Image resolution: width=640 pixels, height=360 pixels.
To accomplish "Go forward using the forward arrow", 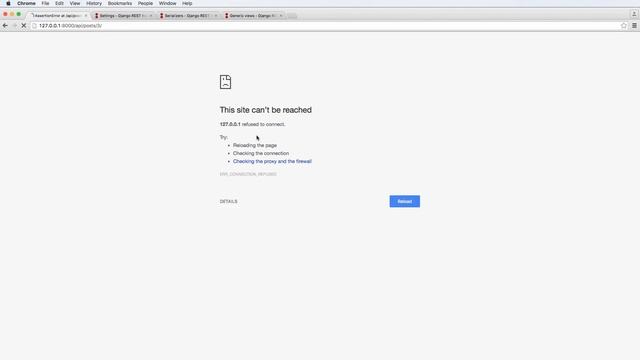I will pyautogui.click(x=14, y=25).
